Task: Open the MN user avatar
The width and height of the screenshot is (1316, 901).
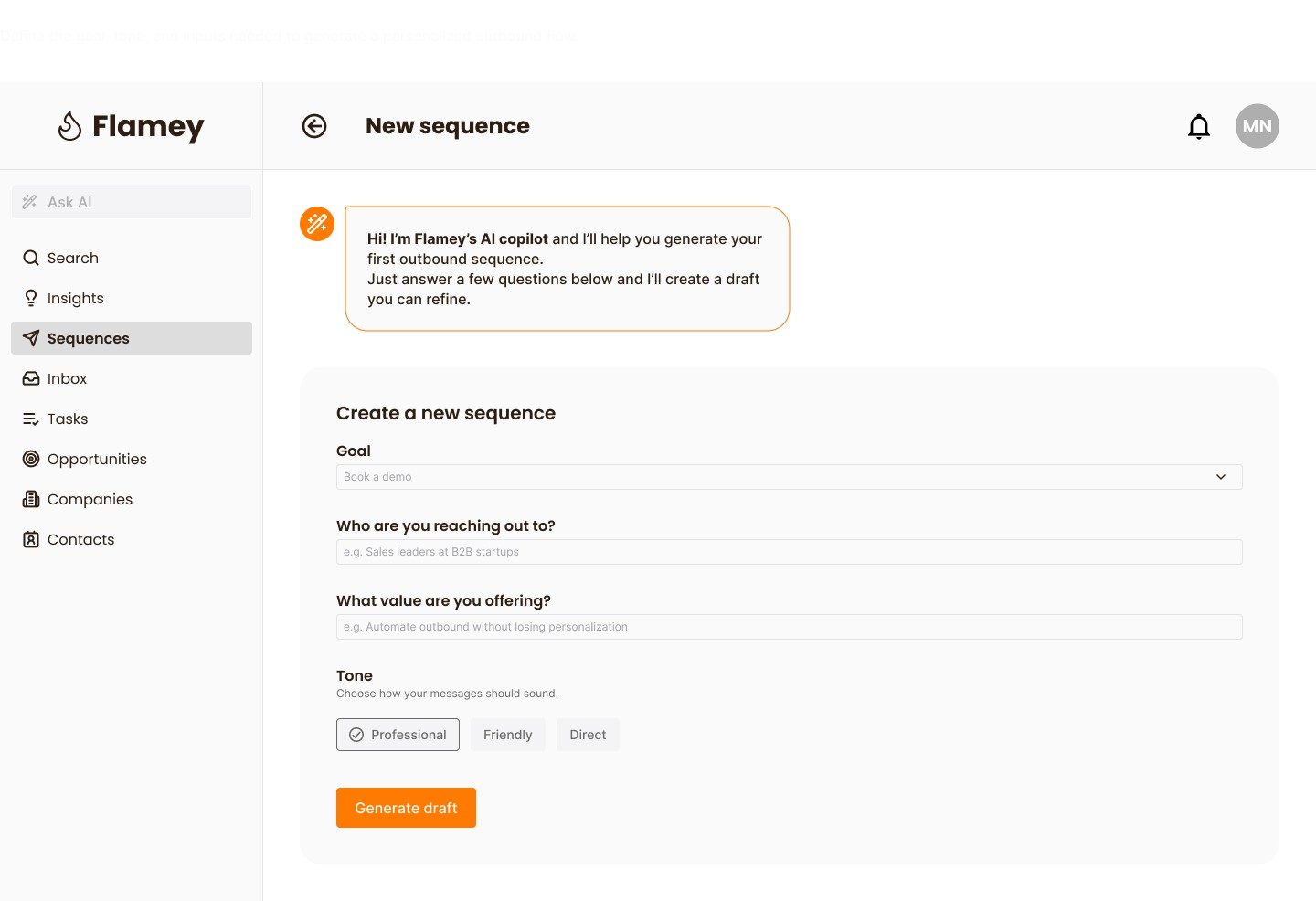Action: 1258,126
